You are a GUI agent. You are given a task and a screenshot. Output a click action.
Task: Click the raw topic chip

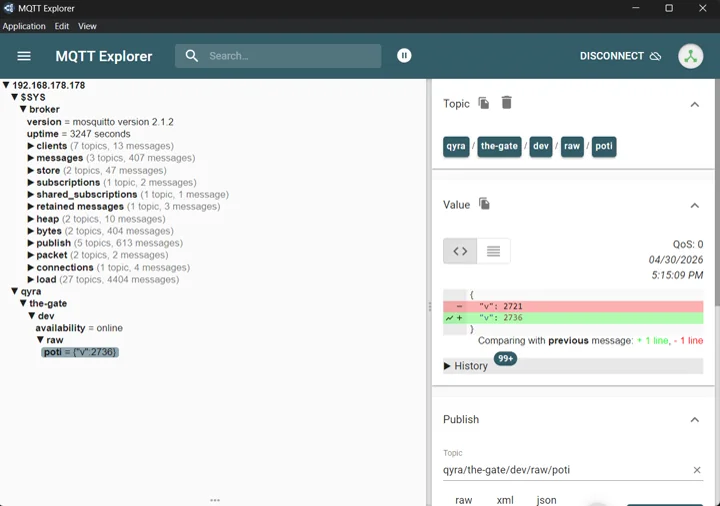coord(572,146)
